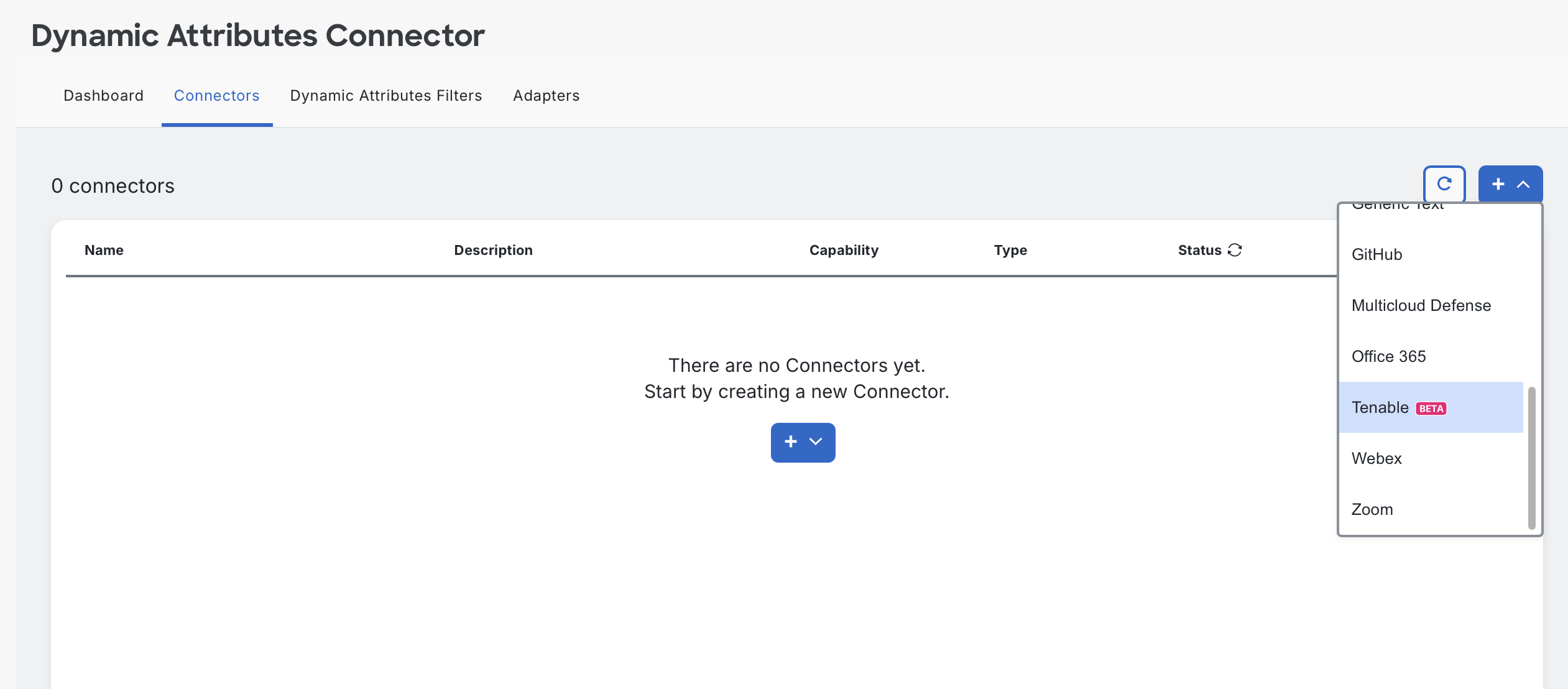
Task: Select the Tenable connector option
Action: 1380,407
